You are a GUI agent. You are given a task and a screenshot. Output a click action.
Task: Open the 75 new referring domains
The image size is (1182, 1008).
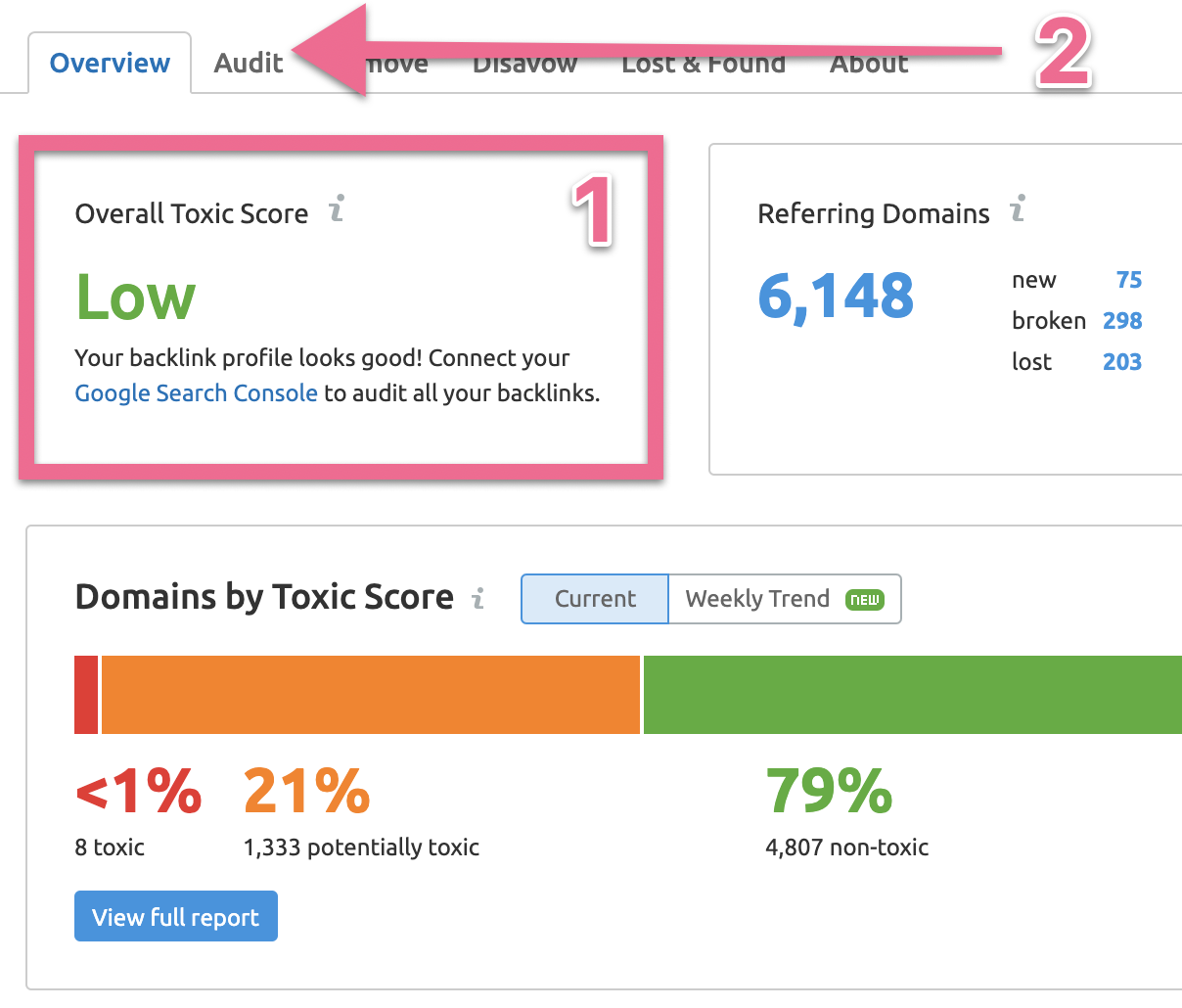tap(1128, 281)
